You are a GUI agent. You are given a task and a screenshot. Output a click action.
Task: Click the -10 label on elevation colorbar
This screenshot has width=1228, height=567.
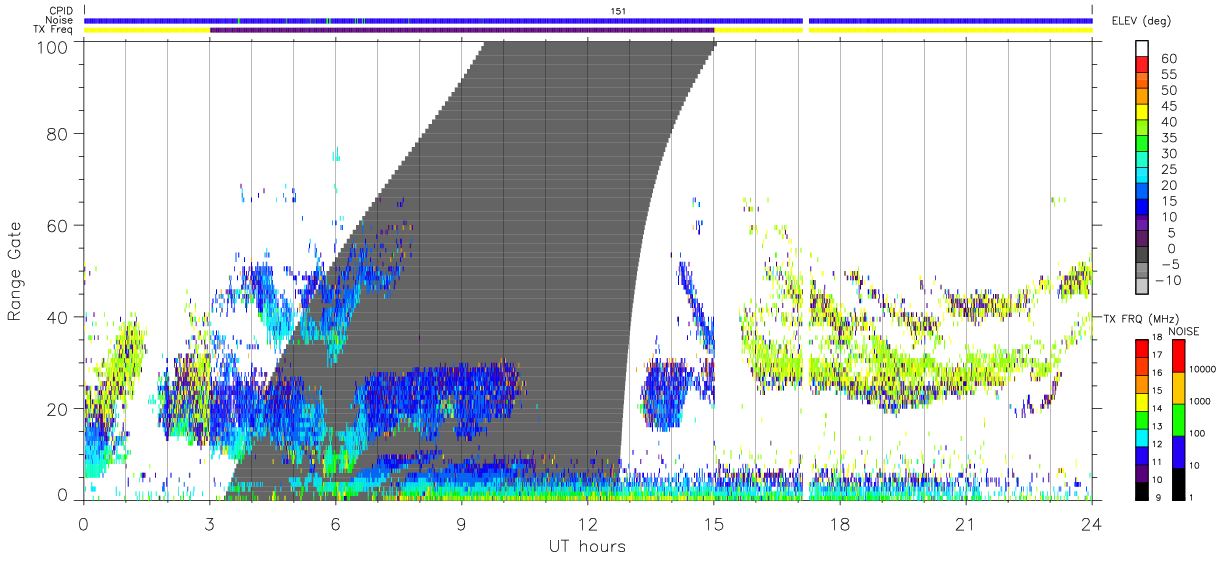pos(1166,280)
